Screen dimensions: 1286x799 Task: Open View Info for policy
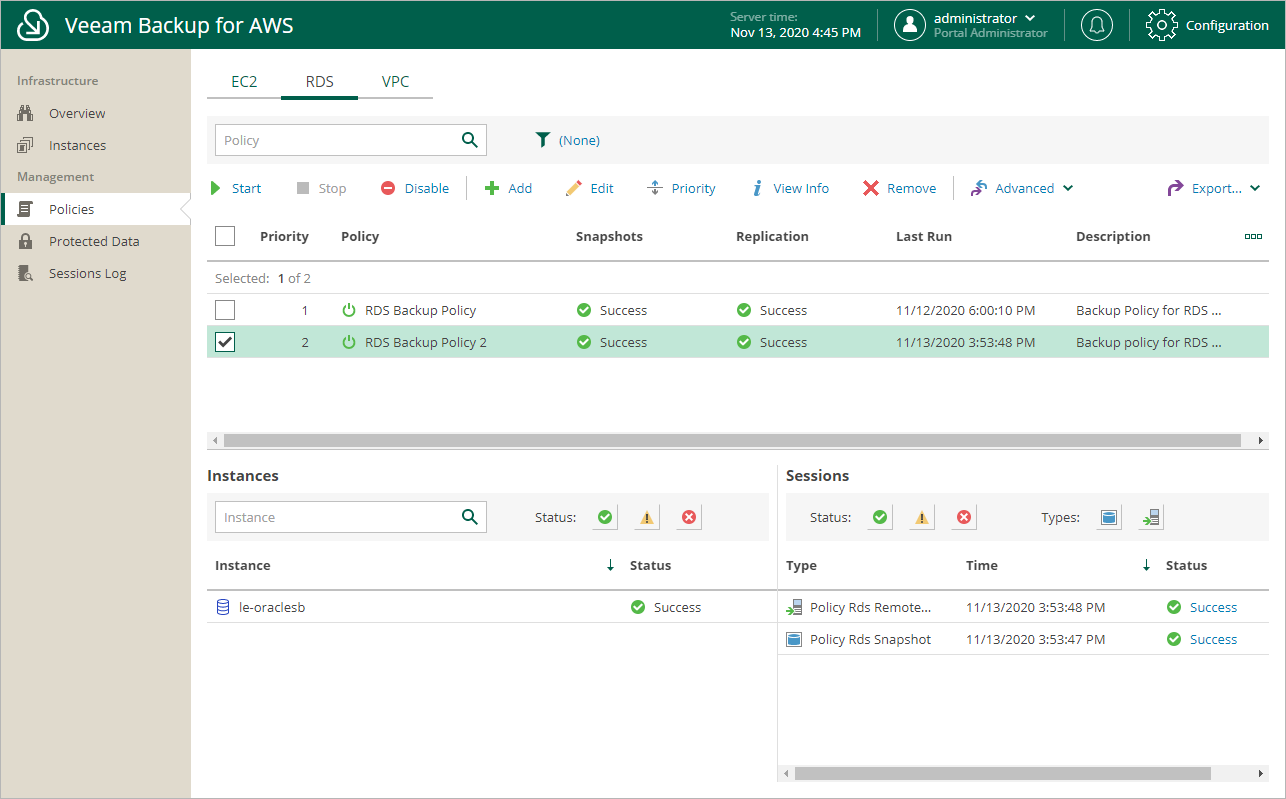(790, 188)
